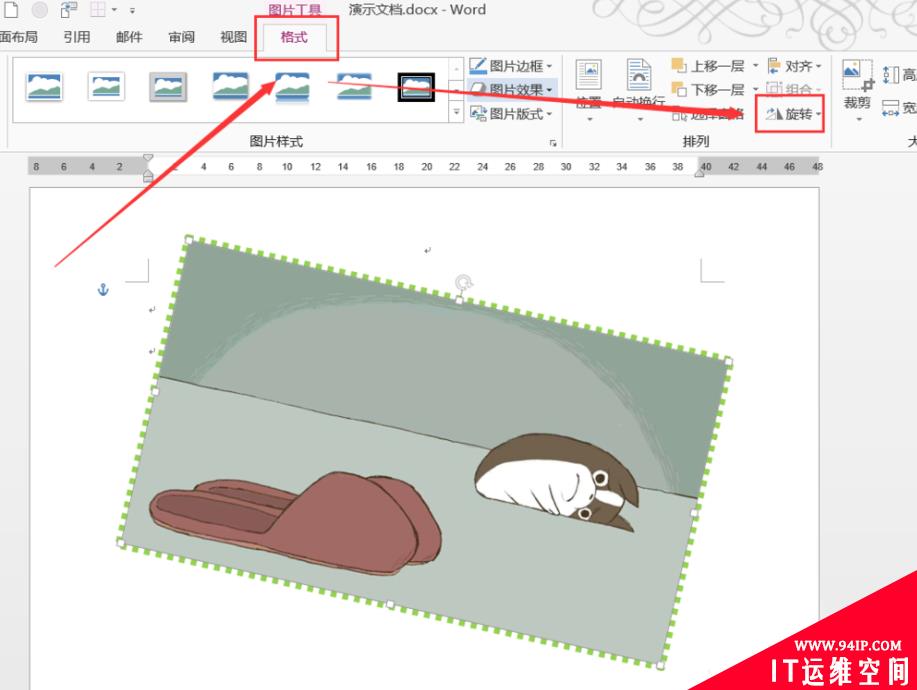This screenshot has width=917, height=690.
Task: Click the left-middle resize handle of picture
Action: 155,391
